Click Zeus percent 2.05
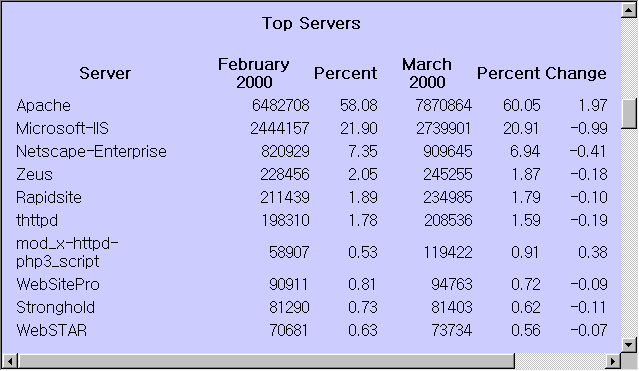The width and height of the screenshot is (639, 371). [363, 174]
